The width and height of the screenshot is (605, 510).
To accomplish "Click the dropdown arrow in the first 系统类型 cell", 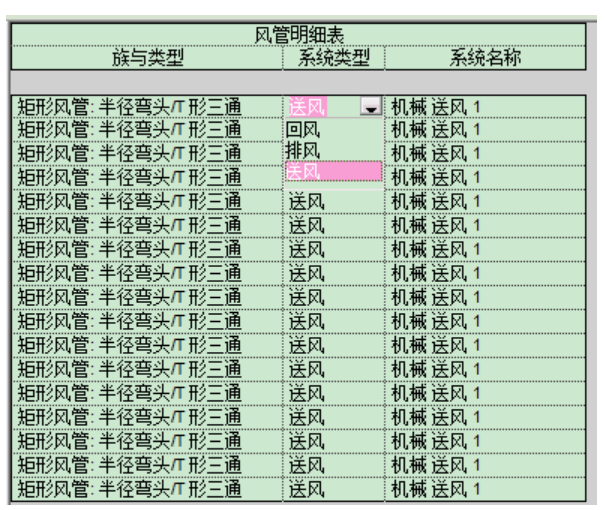I will [x=371, y=106].
